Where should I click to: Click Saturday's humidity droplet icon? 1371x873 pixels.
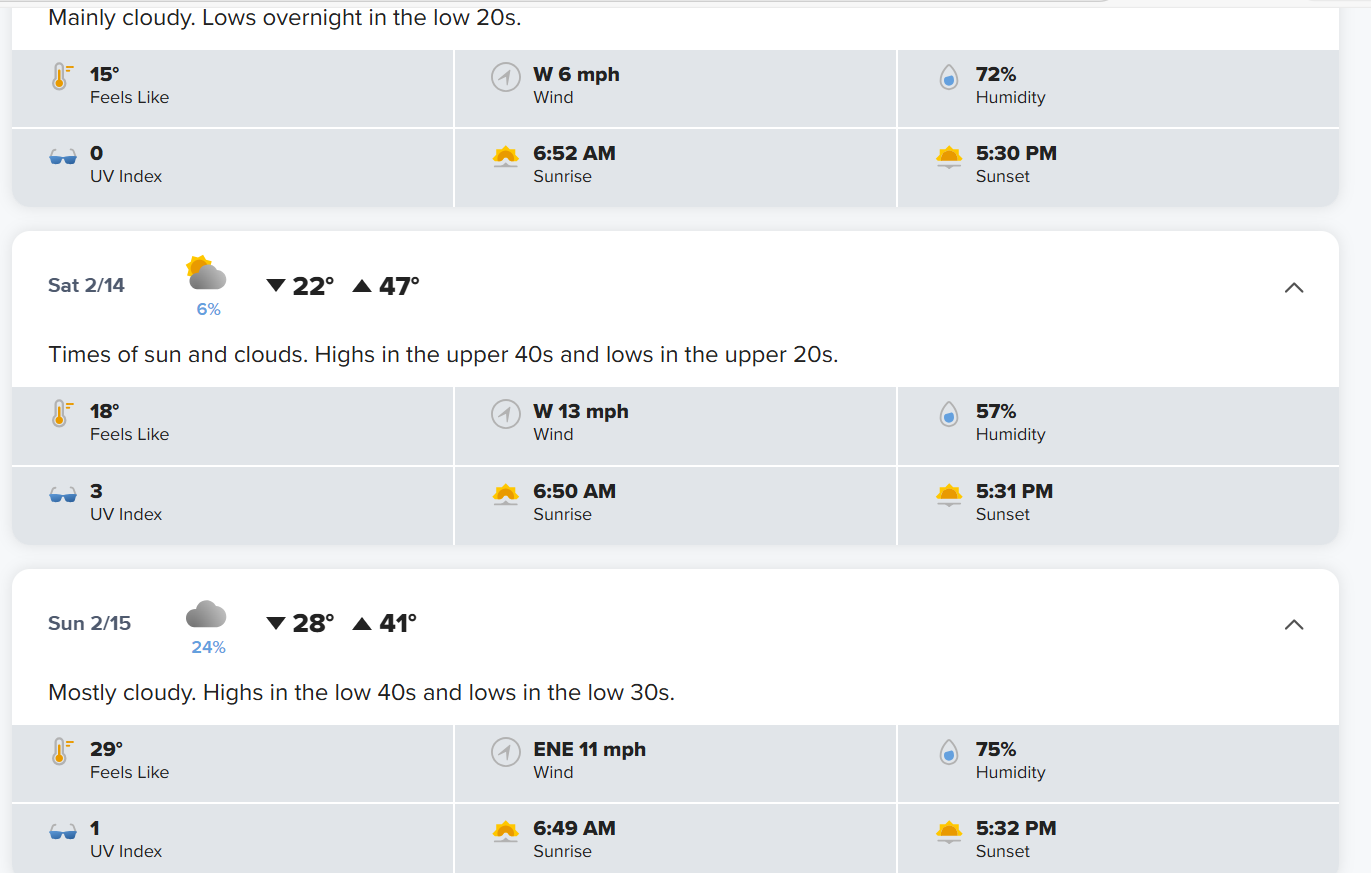(x=949, y=414)
